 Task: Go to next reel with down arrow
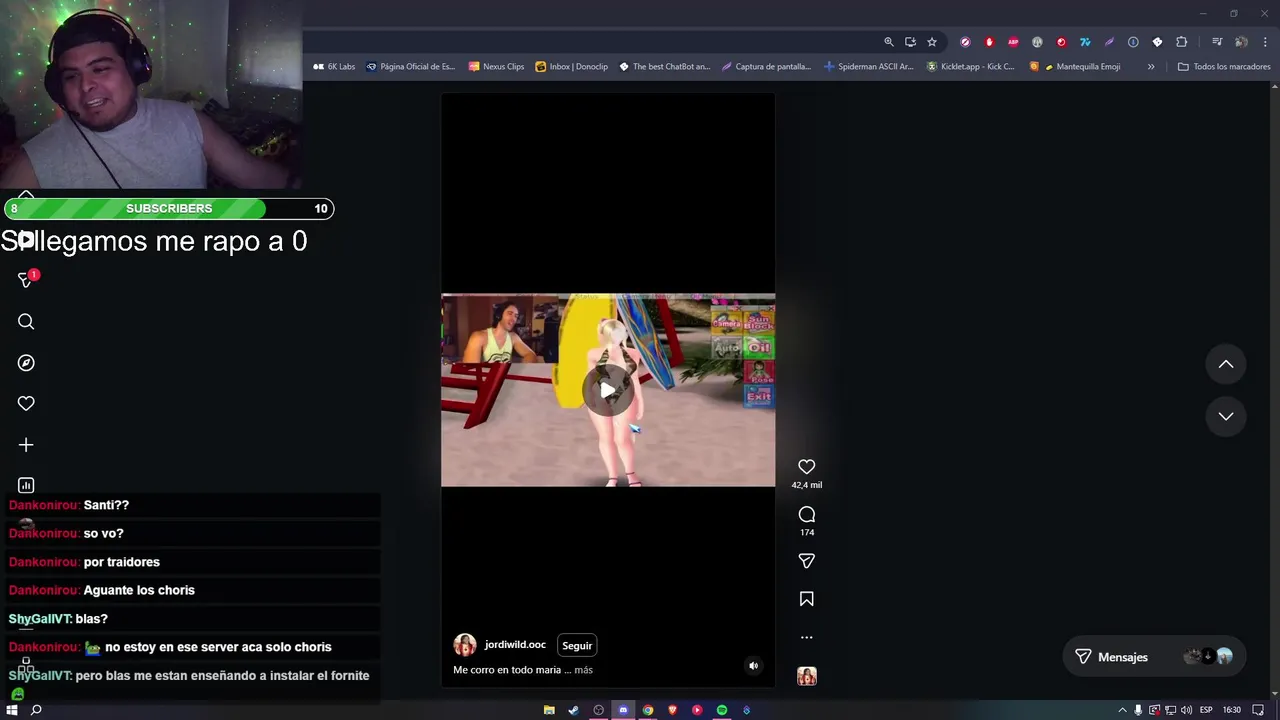pyautogui.click(x=1226, y=416)
